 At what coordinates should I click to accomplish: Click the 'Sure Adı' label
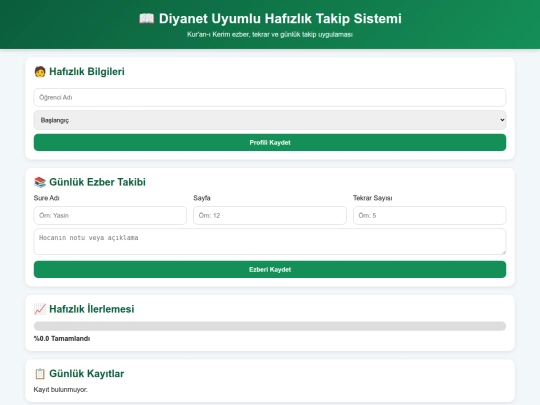46,198
